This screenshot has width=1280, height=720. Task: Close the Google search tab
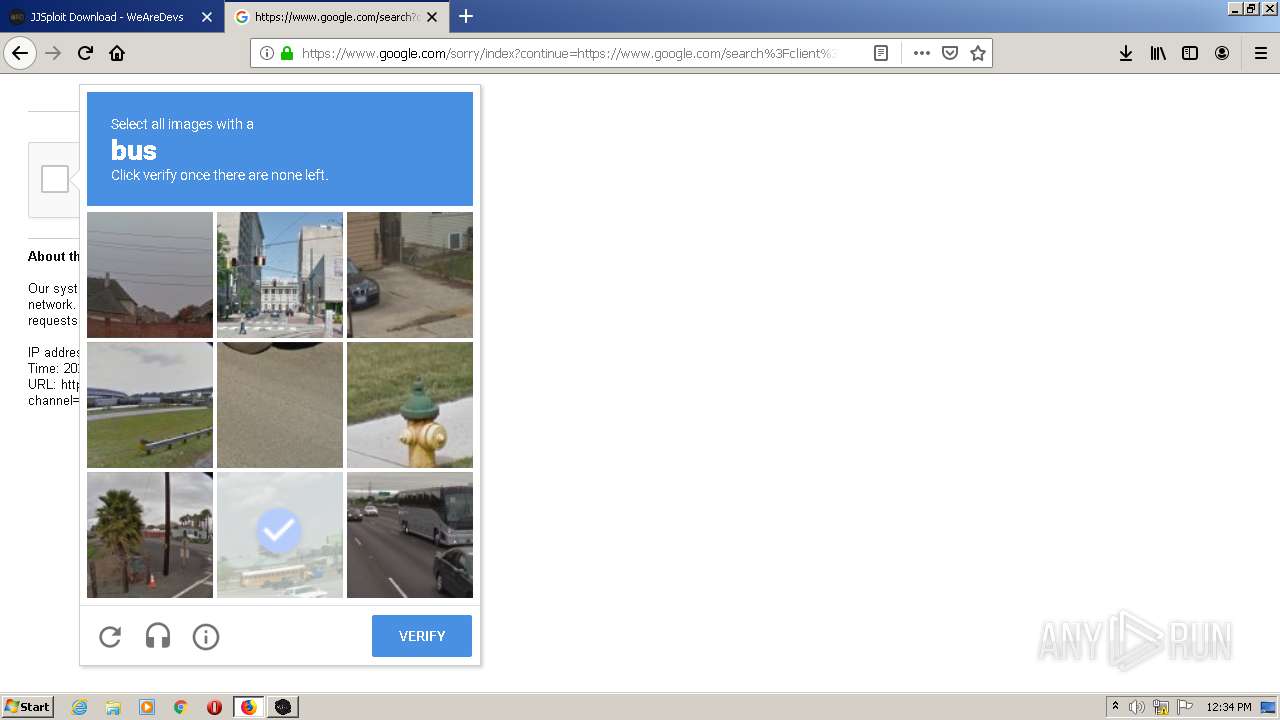[x=432, y=17]
